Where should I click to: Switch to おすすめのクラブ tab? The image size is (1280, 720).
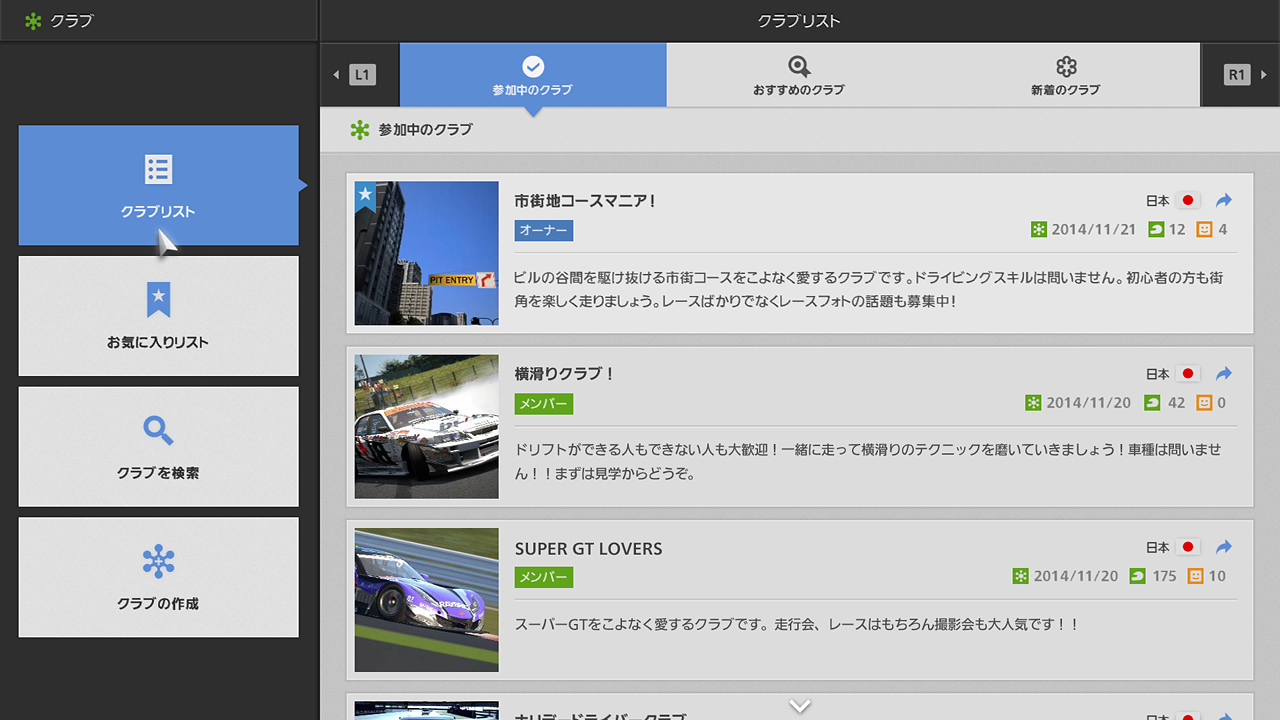[x=798, y=75]
